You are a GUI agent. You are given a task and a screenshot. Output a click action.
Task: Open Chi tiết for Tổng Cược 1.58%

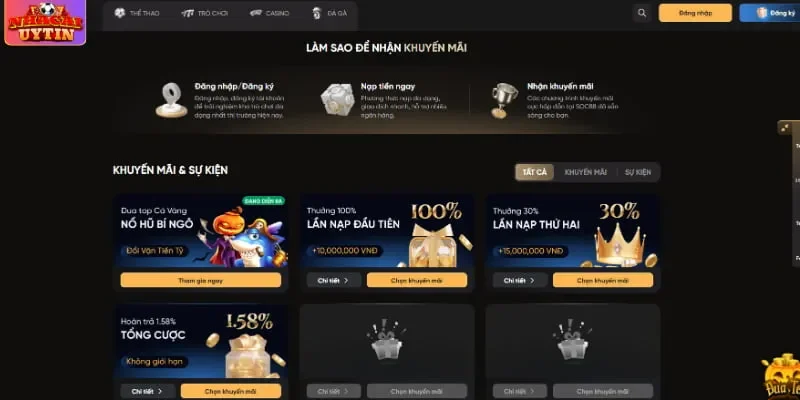(147, 391)
